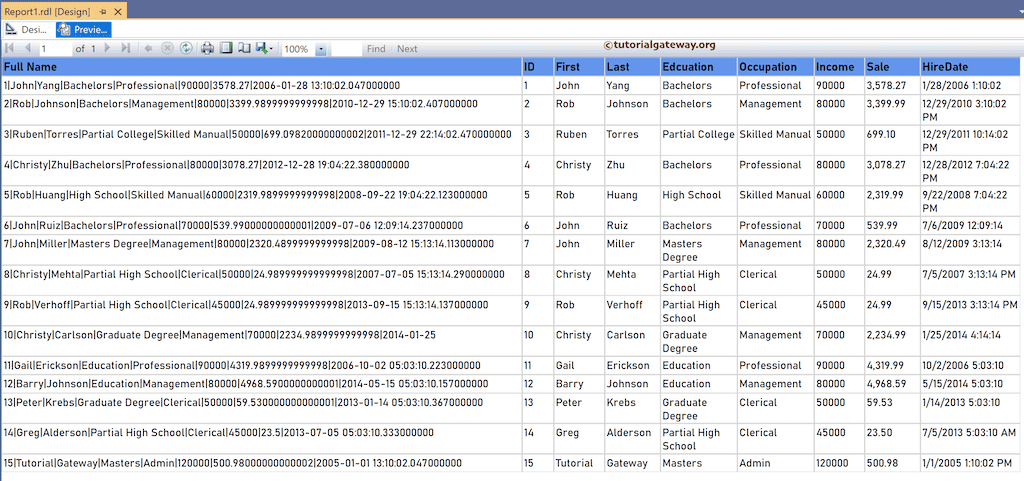The height and width of the screenshot is (481, 1024).
Task: Click the HireDate column header
Action: click(x=970, y=67)
